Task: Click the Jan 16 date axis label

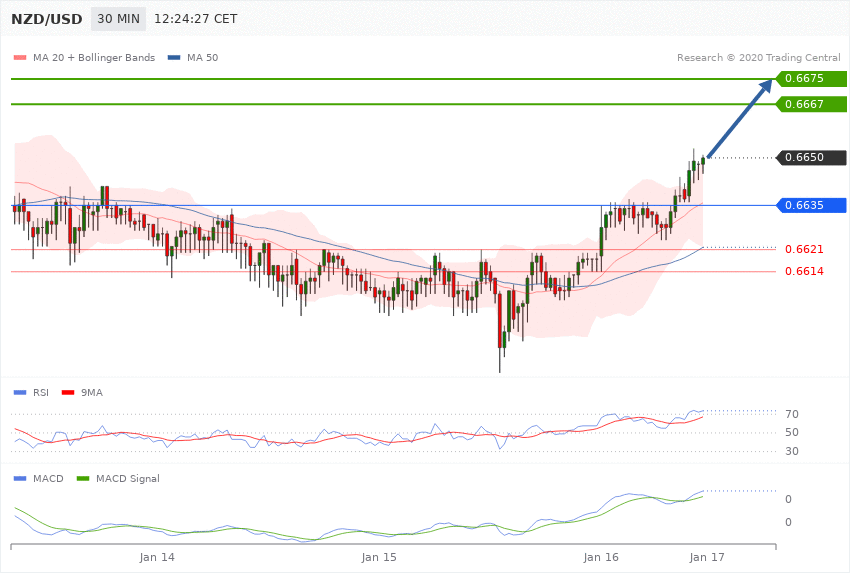Action: 601,557
